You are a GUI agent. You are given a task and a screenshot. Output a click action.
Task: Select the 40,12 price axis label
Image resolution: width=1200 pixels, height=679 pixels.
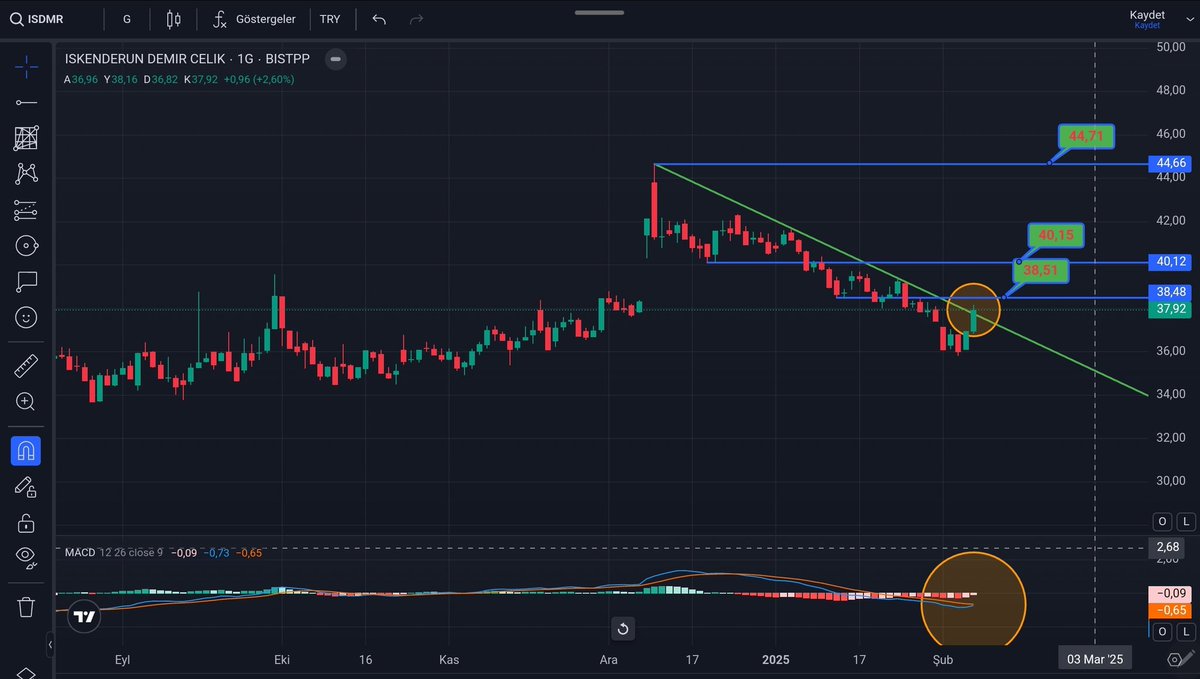1171,262
